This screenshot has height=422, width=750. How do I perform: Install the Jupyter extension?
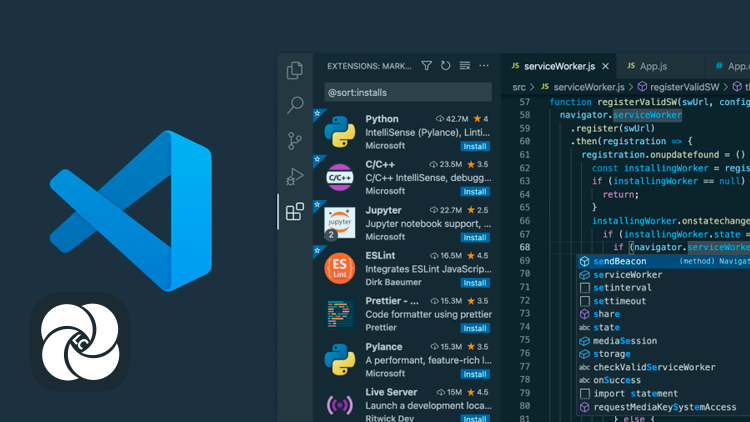pyautogui.click(x=475, y=238)
